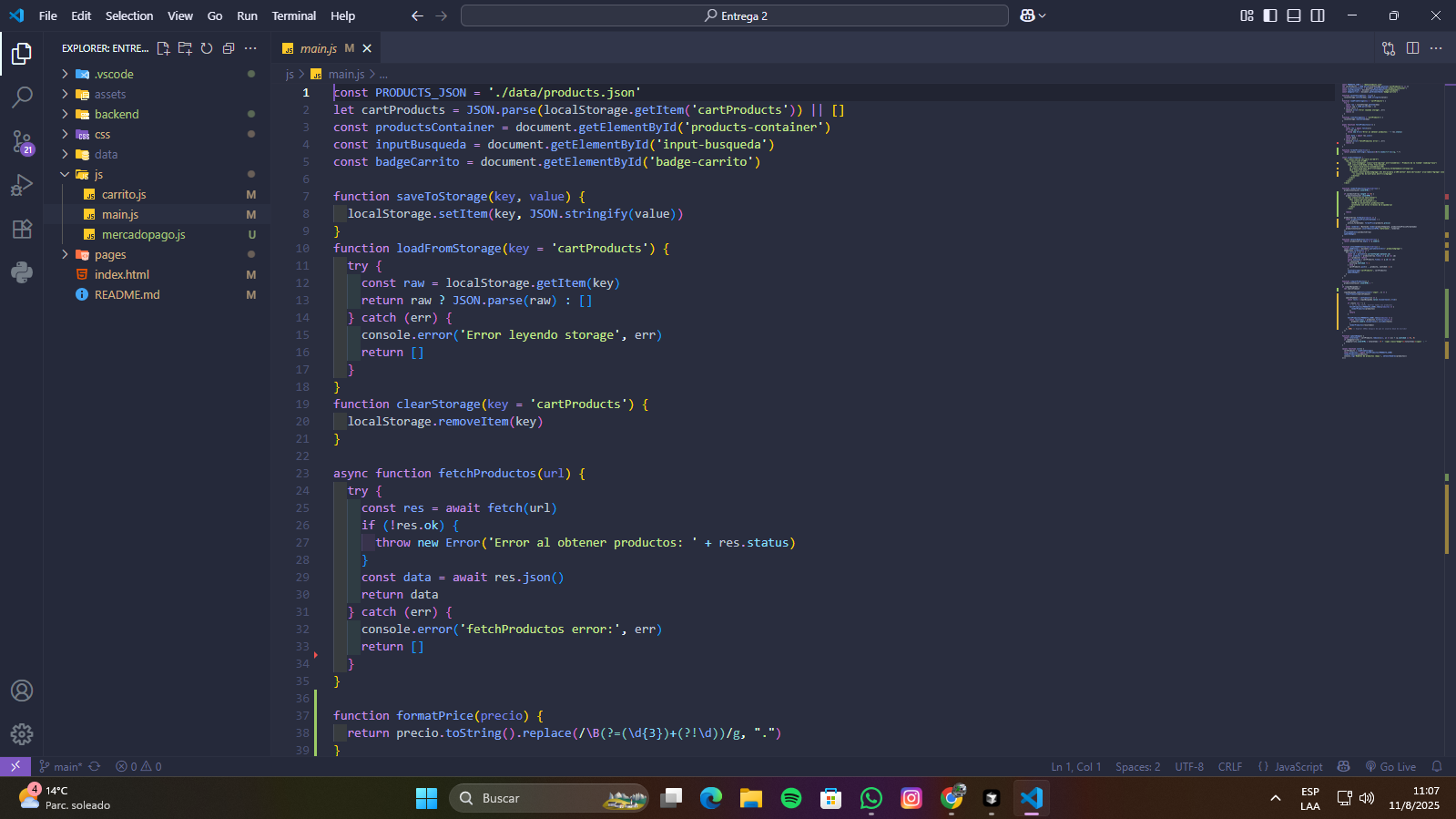This screenshot has height=819, width=1456.
Task: Click the Entrega 2 command center search
Action: tap(735, 15)
